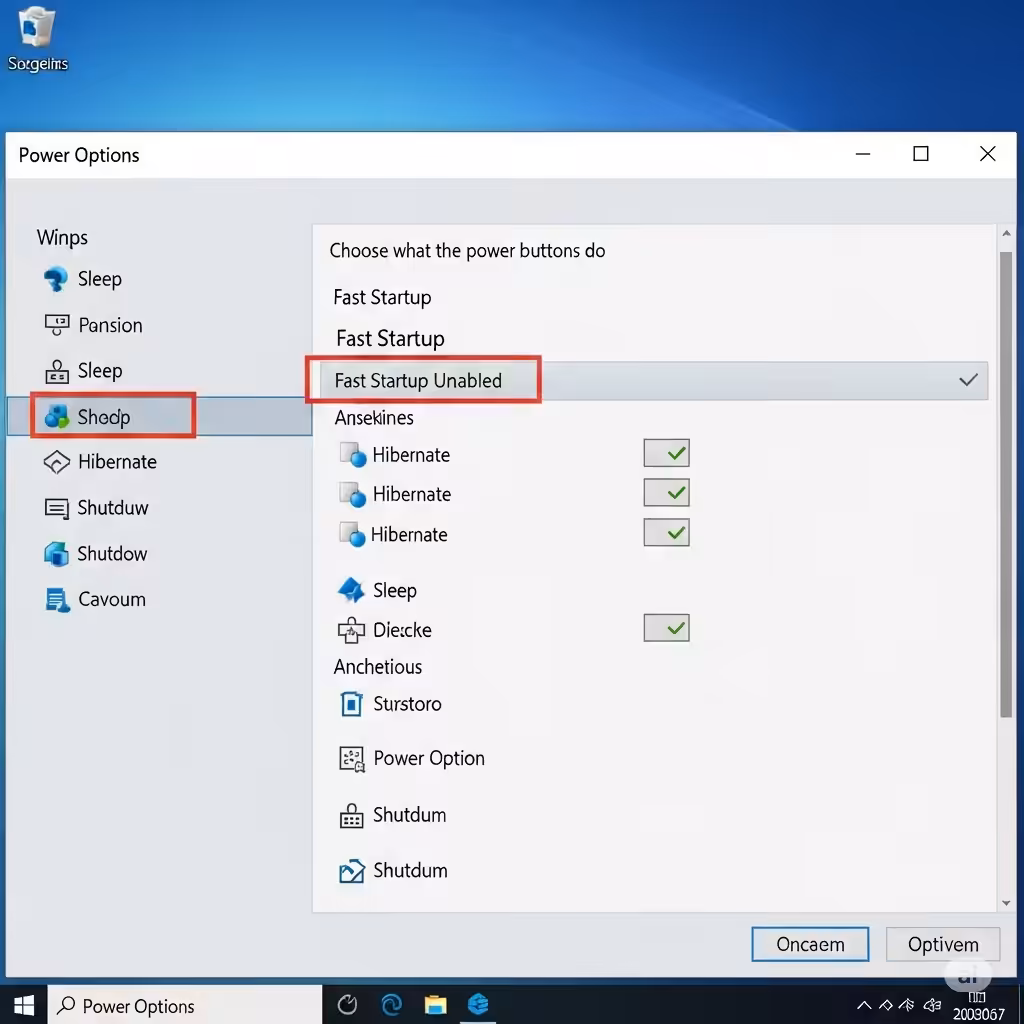The height and width of the screenshot is (1024, 1024).
Task: Click the 'Choose what the power buttons do' heading
Action: point(467,251)
